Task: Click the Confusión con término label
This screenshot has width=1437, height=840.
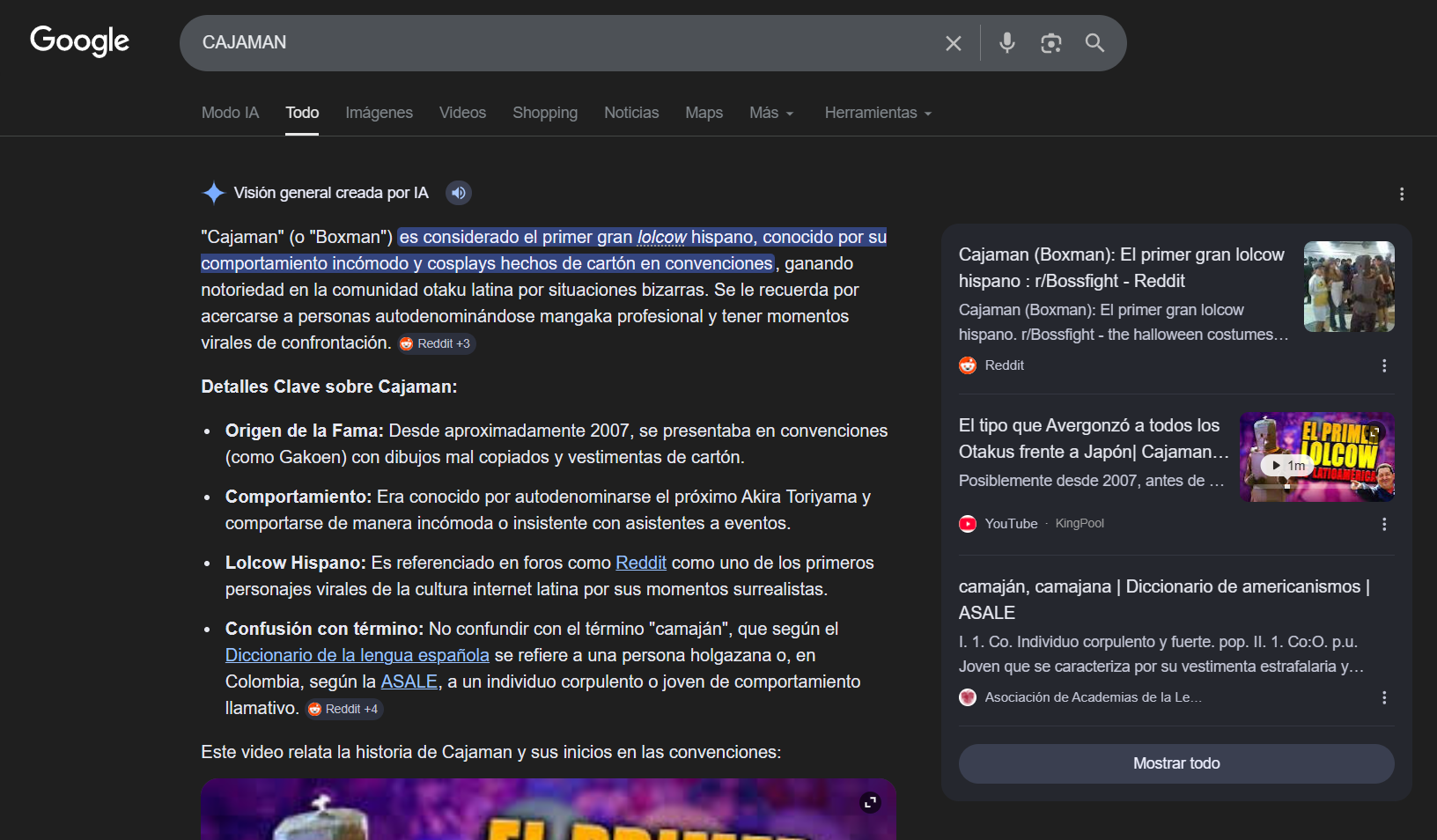Action: tap(325, 629)
